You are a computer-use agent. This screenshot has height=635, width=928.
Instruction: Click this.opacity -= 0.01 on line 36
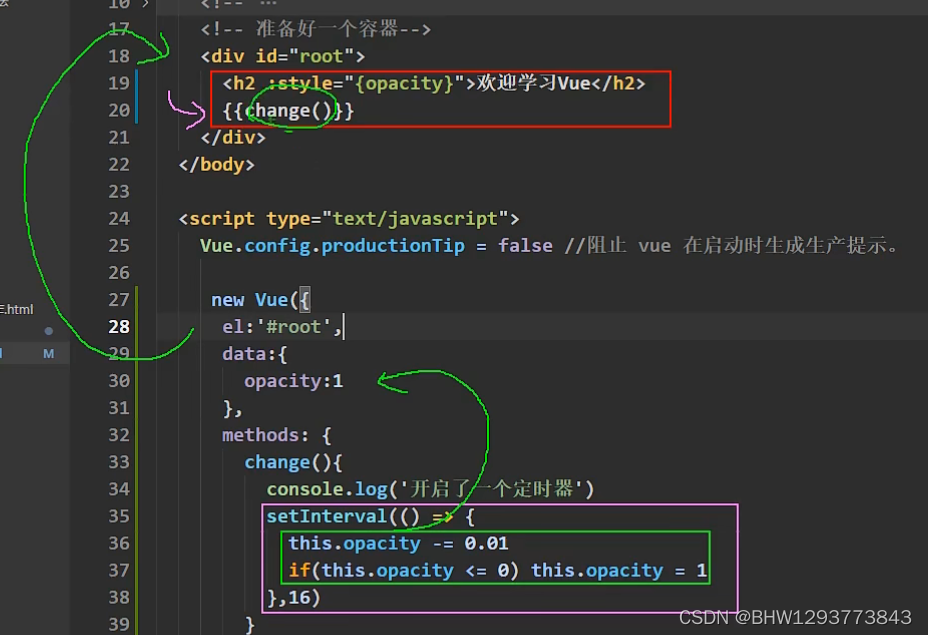point(398,543)
